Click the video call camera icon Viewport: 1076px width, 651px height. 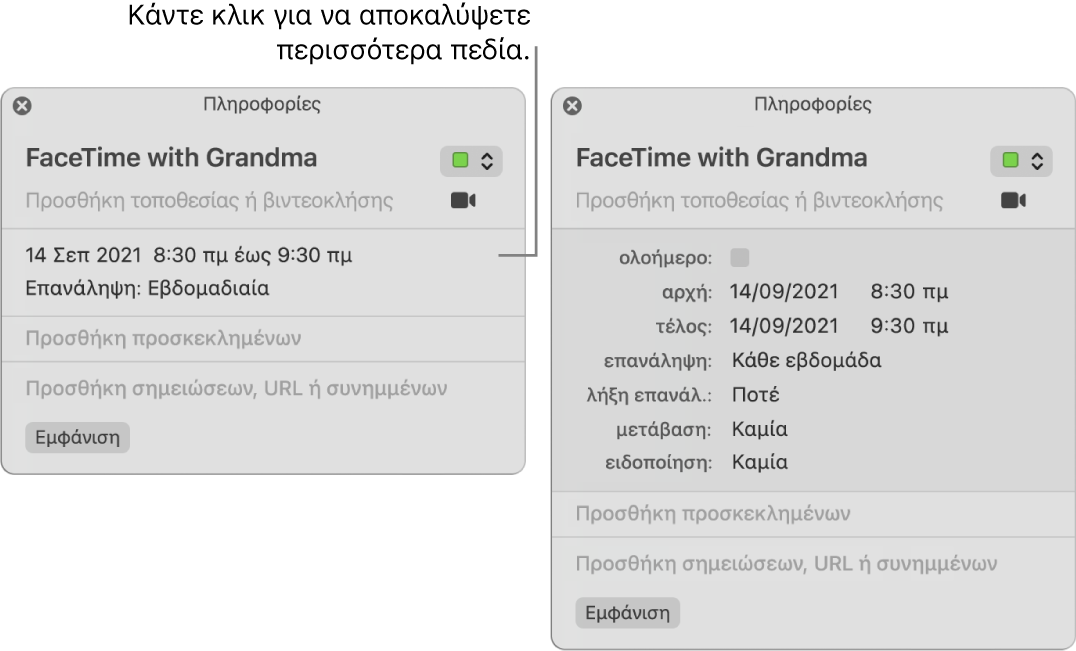(464, 199)
